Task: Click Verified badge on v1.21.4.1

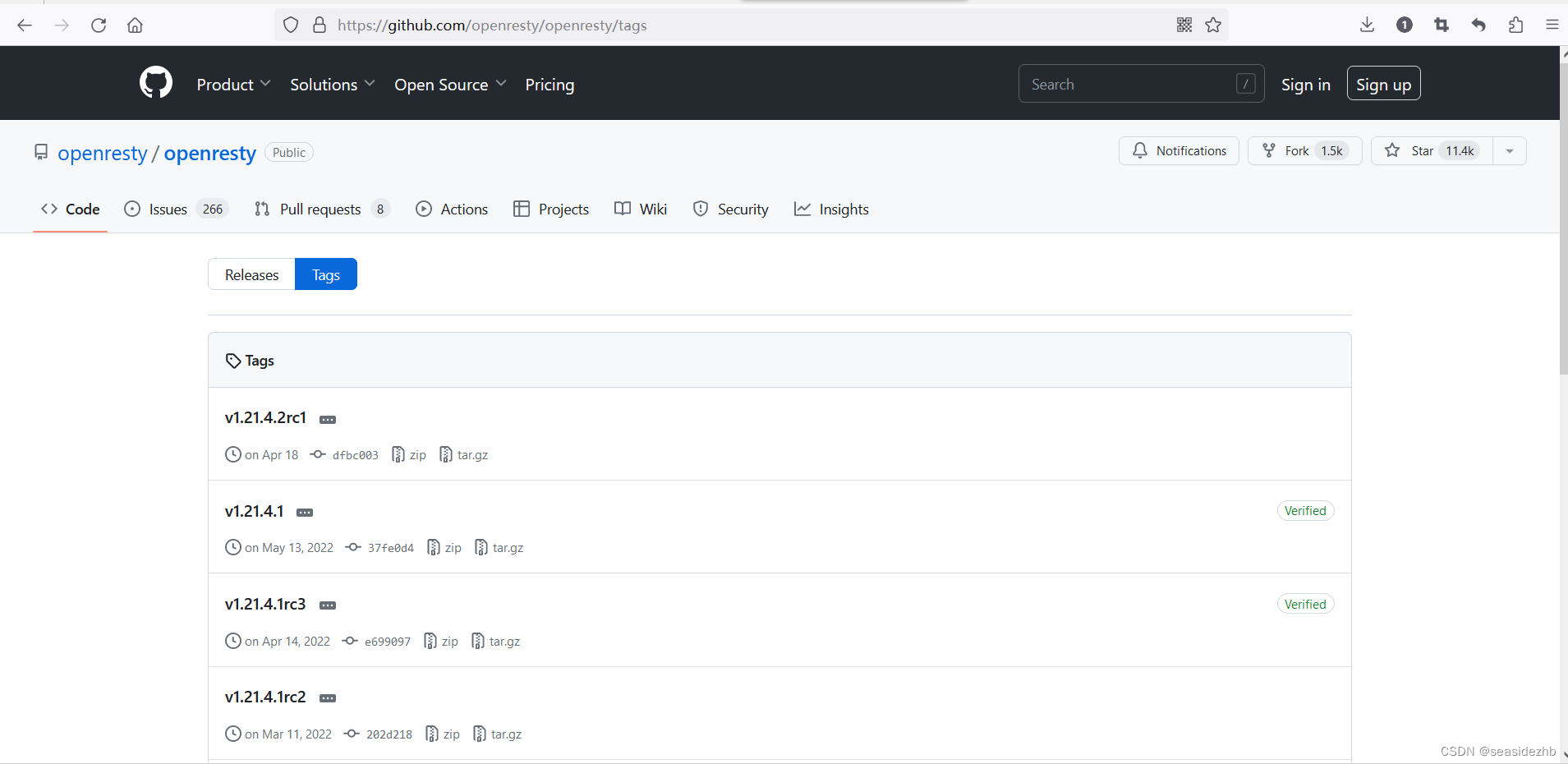Action: (x=1305, y=511)
